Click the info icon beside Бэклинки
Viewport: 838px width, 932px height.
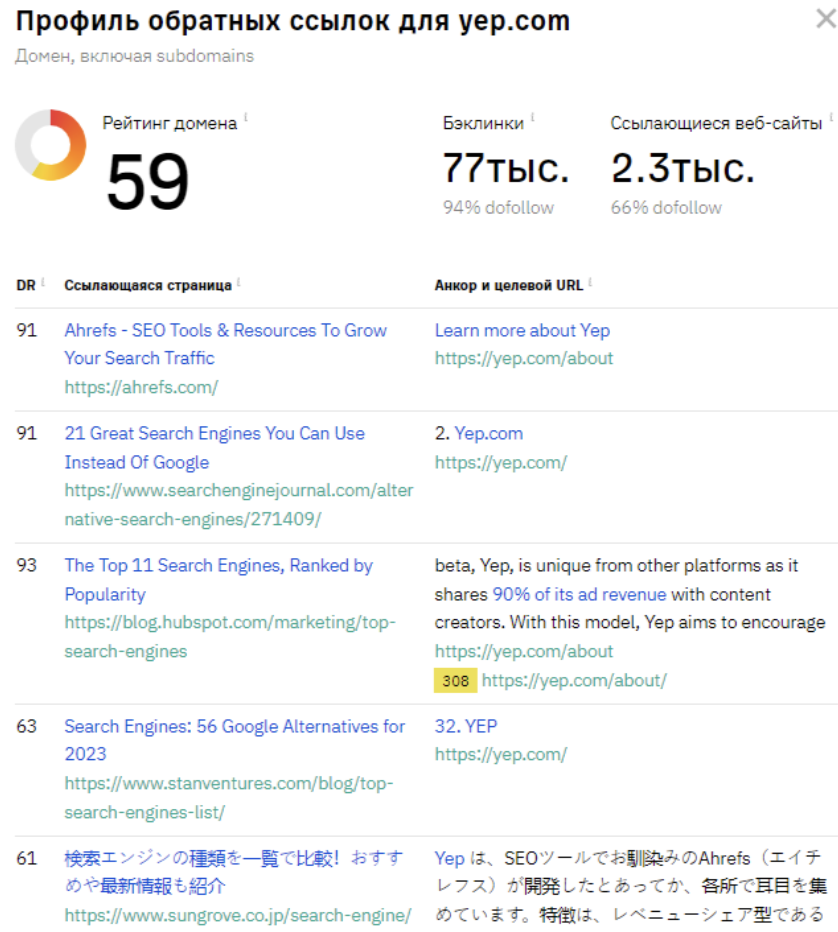tap(533, 117)
